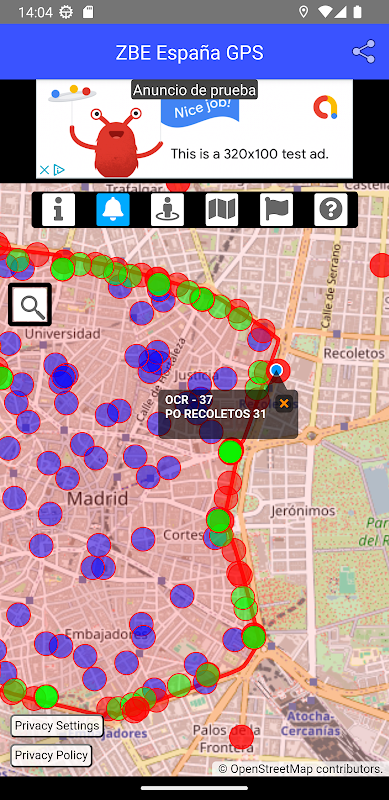Open Privacy Settings button
The image size is (389, 800).
57,726
